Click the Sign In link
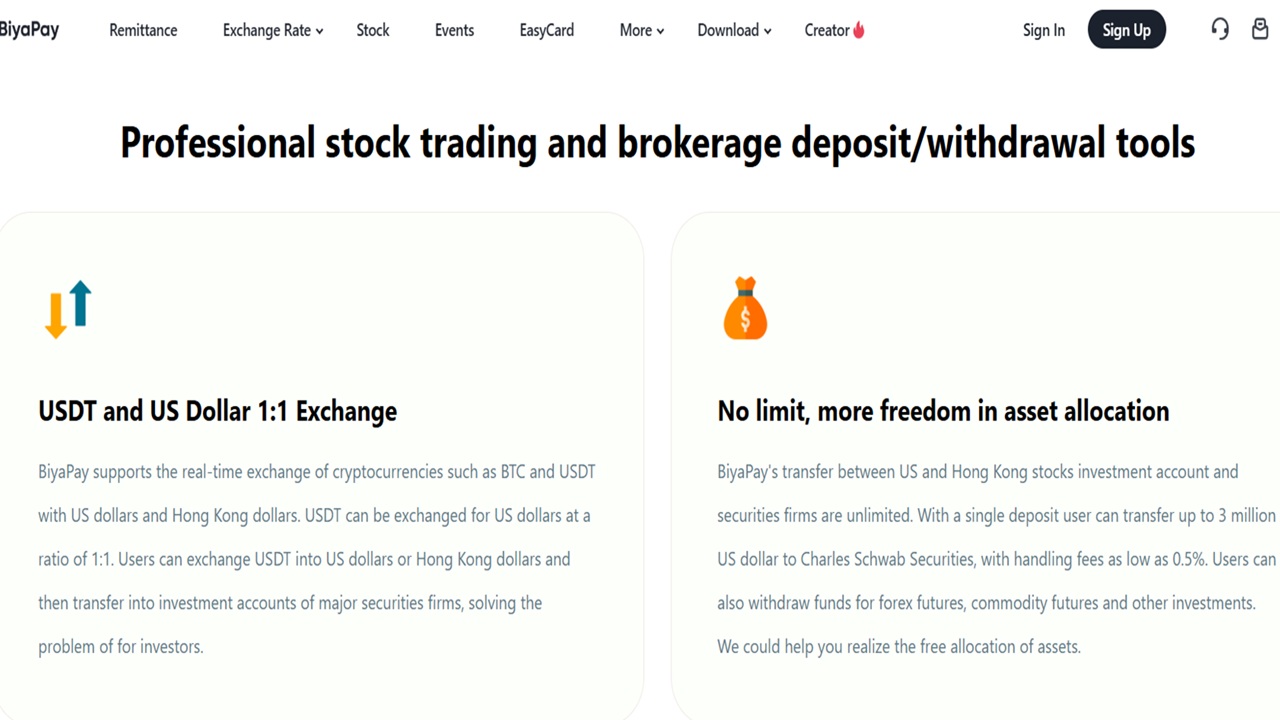The height and width of the screenshot is (720, 1280). [1044, 30]
